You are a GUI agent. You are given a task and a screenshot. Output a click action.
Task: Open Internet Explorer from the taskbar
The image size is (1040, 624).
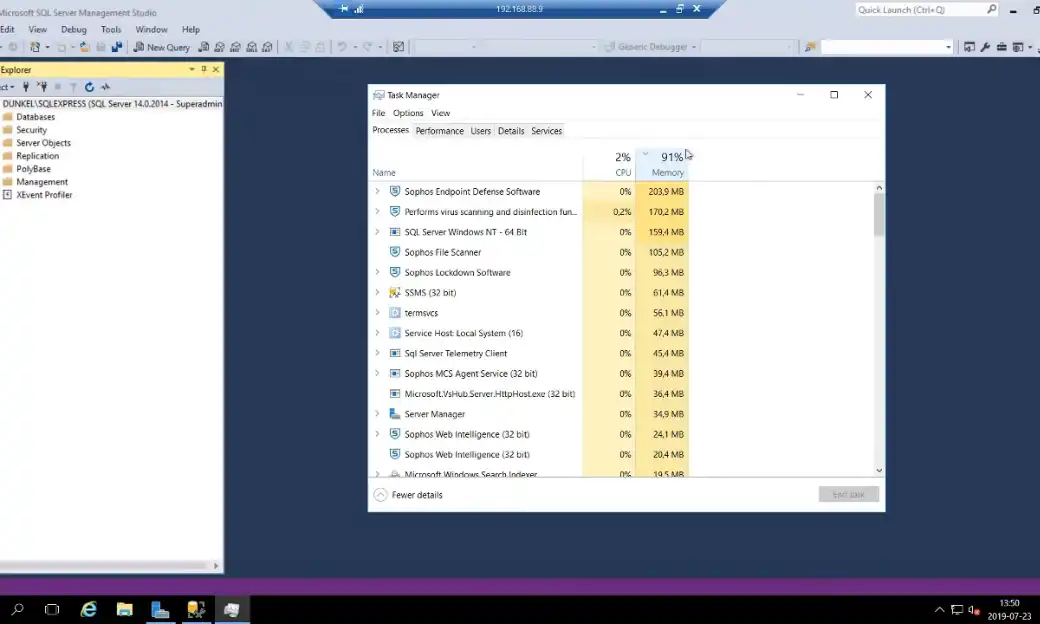(x=88, y=609)
